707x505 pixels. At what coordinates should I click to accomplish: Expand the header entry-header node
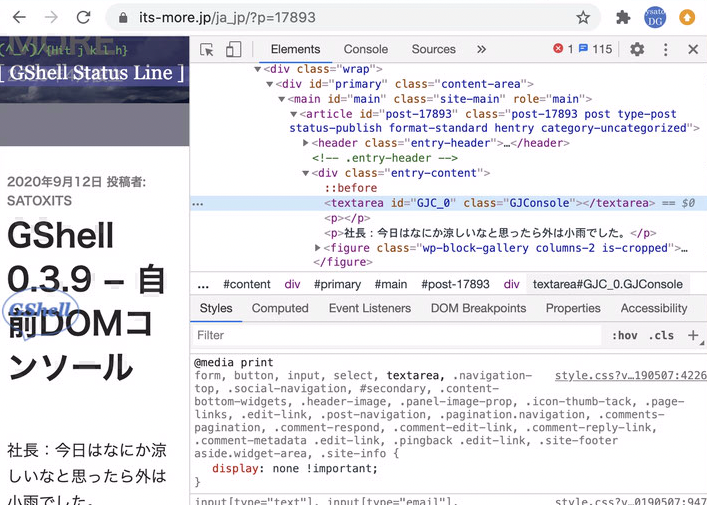pos(306,143)
